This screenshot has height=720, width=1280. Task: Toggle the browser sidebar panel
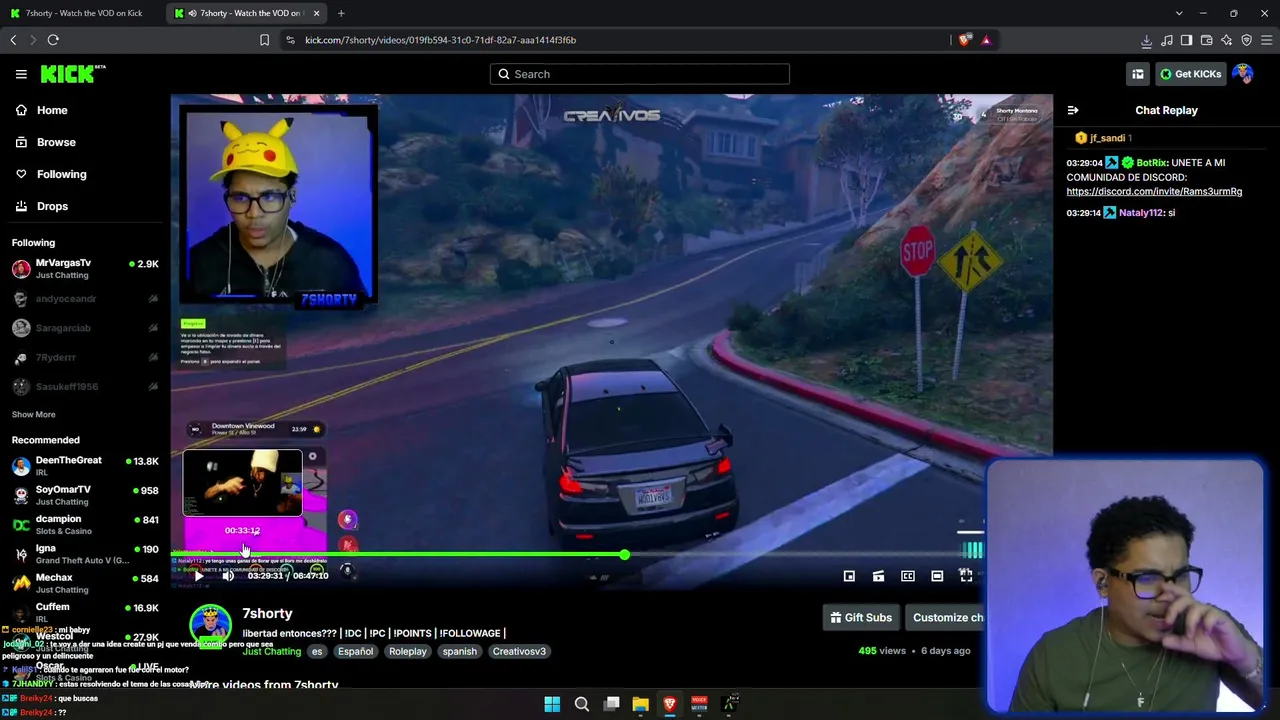coord(1186,40)
